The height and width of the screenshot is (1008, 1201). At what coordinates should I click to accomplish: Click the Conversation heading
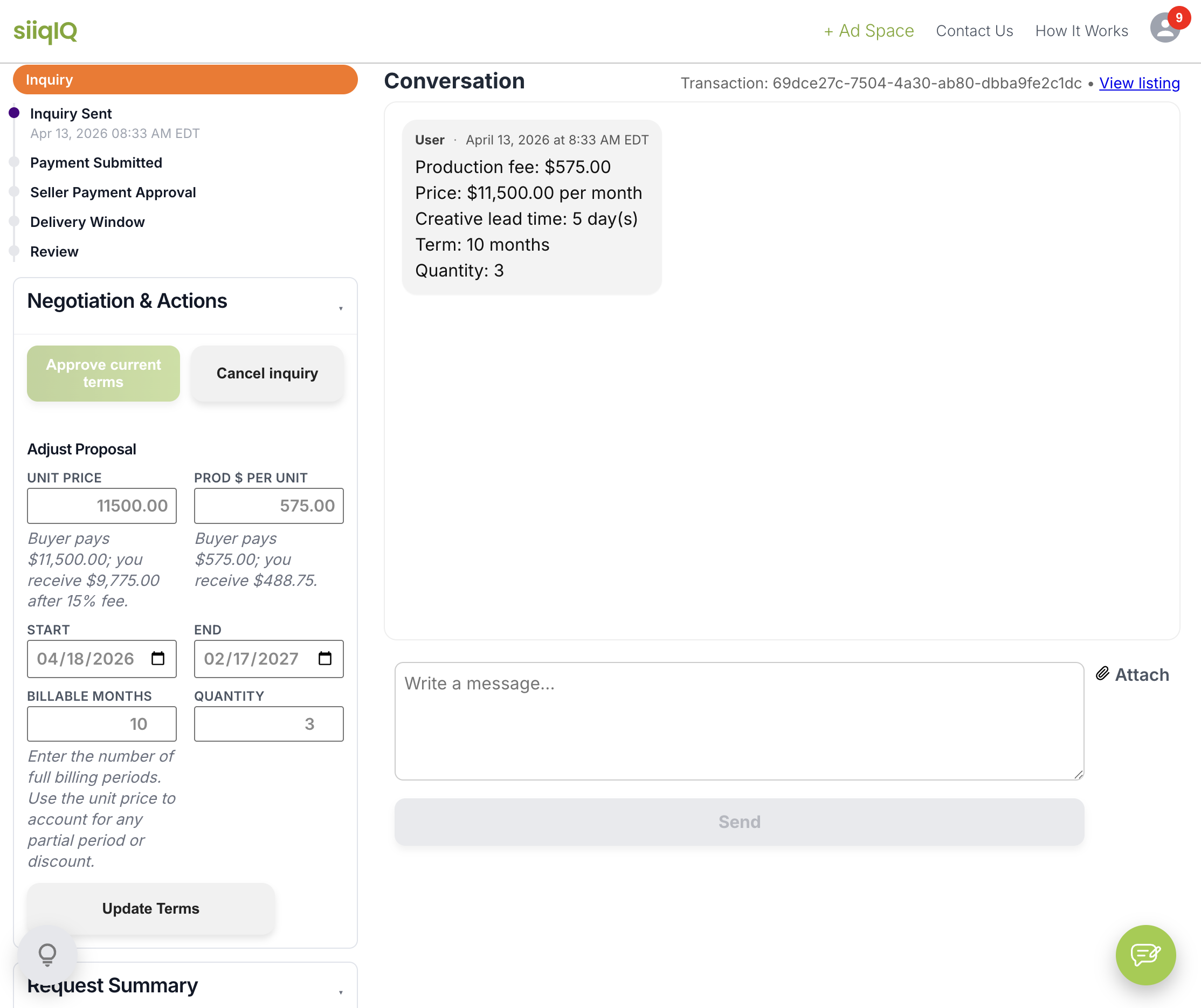click(454, 81)
